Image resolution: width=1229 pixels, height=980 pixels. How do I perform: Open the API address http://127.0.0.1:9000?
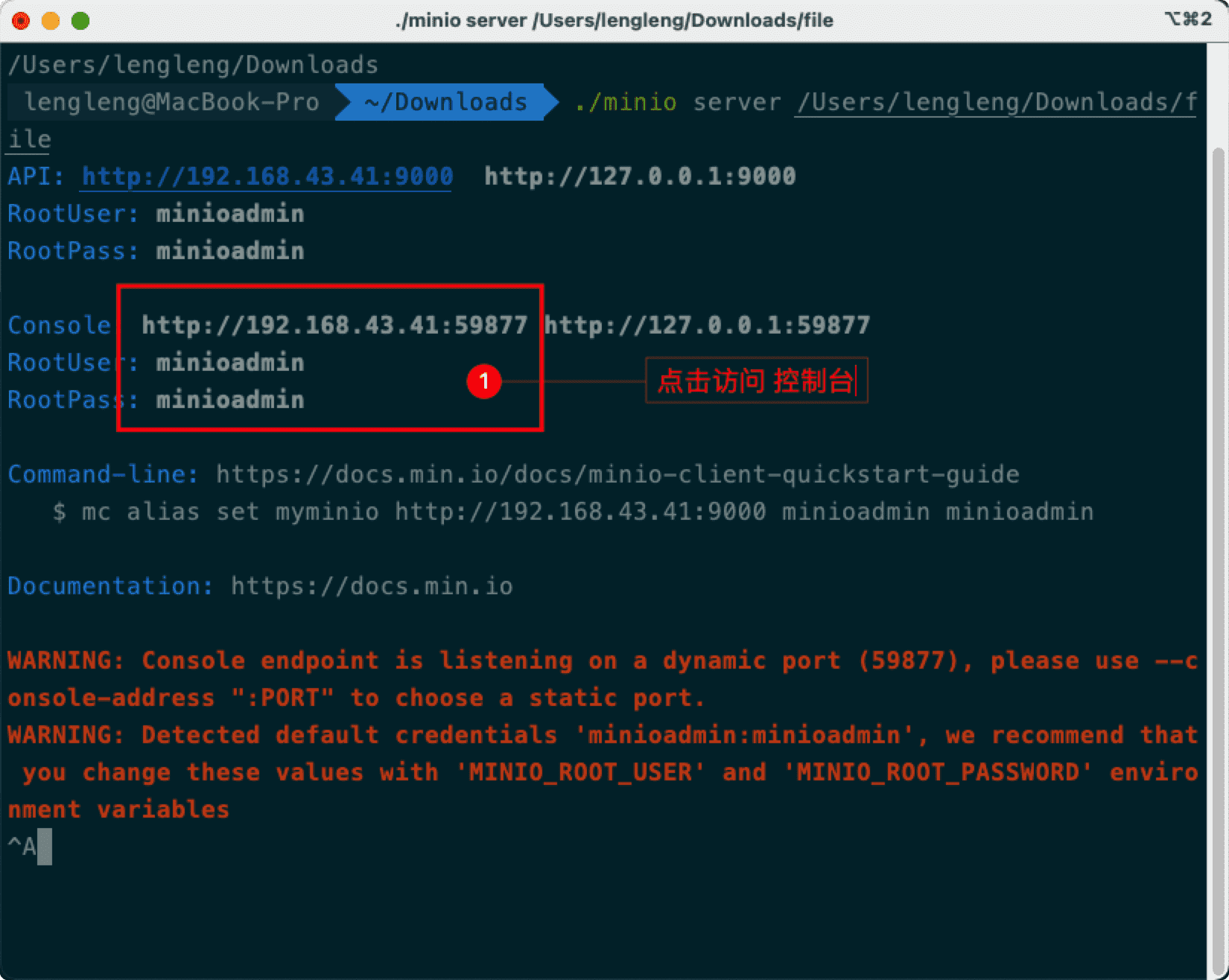click(x=640, y=176)
